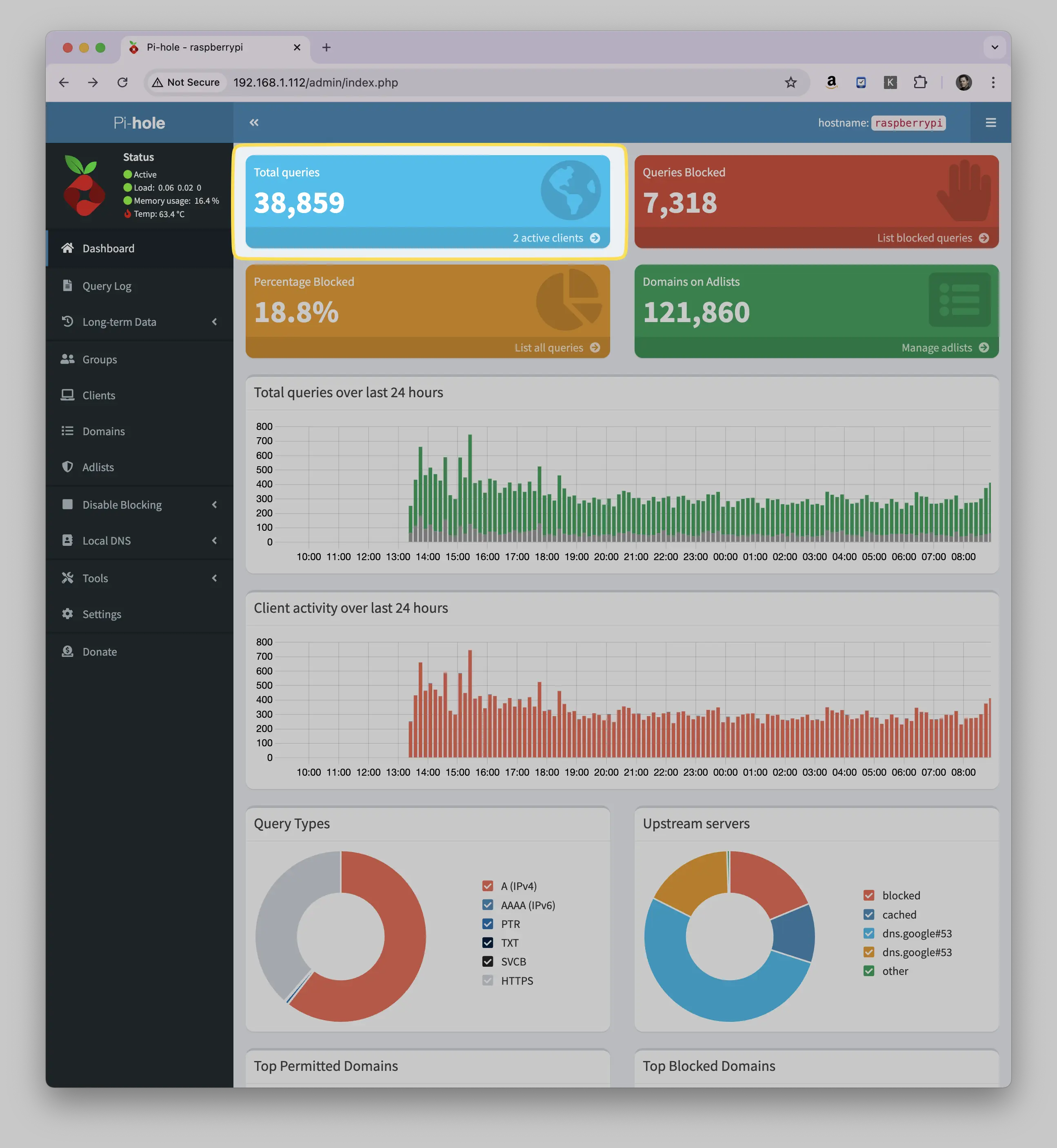Click the Pi-hole raspberry logo
Screen dimensions: 1057x1148
click(x=84, y=185)
